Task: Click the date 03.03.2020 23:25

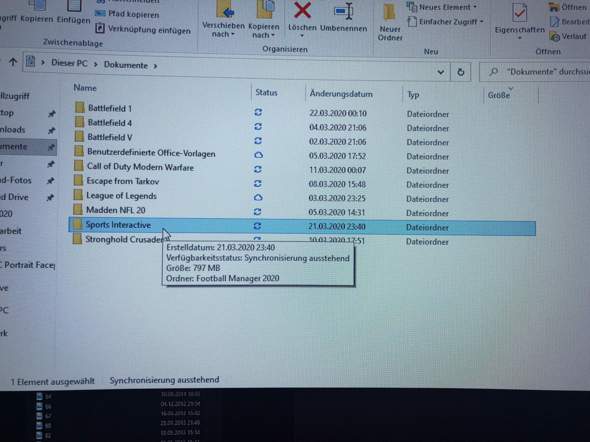Action: pos(337,198)
